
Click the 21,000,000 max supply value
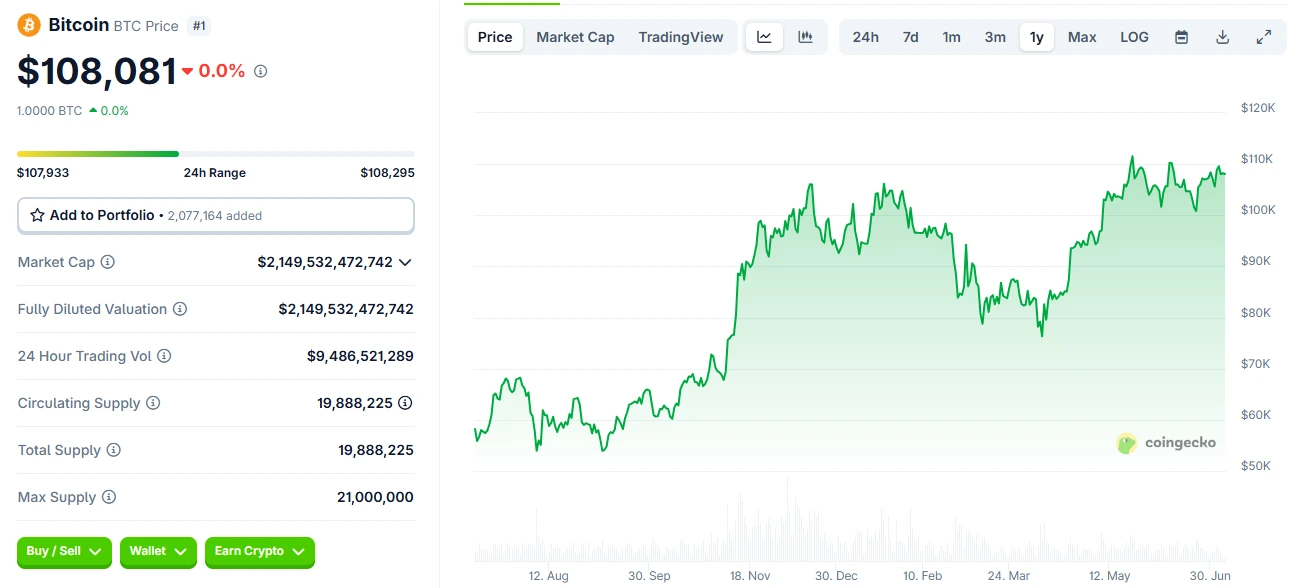tap(376, 497)
